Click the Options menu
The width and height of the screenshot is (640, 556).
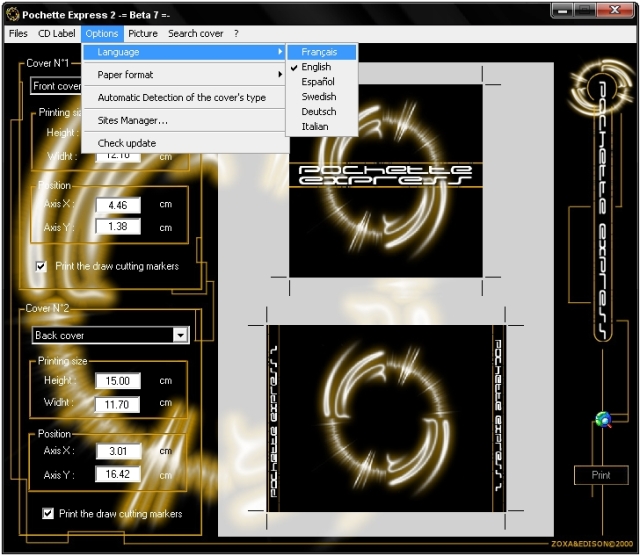[102, 33]
